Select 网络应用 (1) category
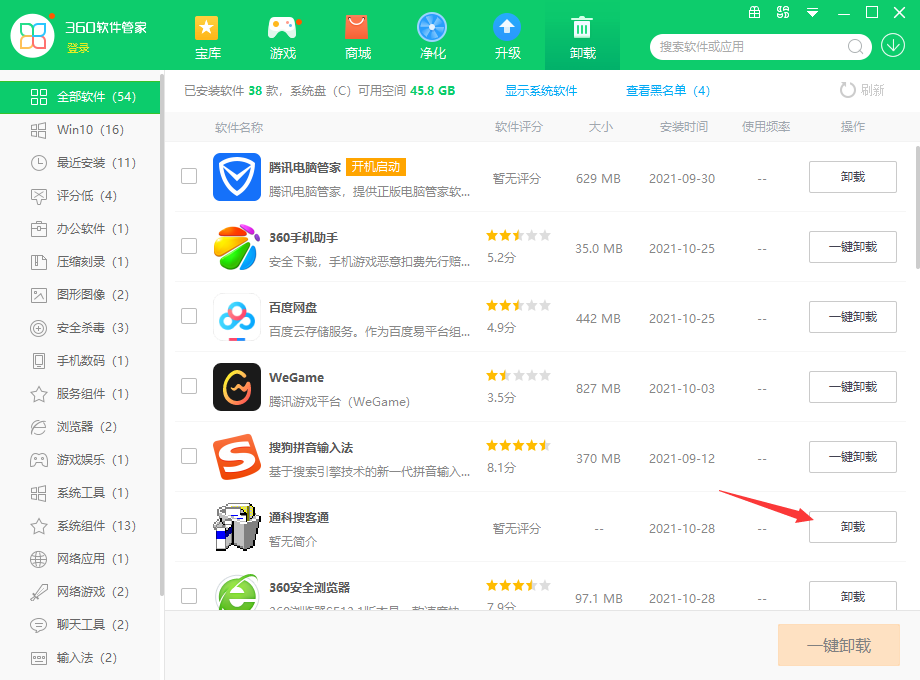This screenshot has width=920, height=680. (80, 559)
